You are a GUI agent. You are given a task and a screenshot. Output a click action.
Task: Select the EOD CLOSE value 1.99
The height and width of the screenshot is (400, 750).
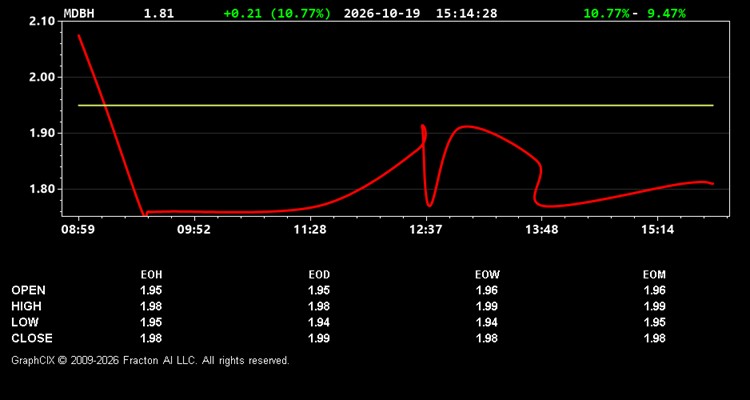(x=319, y=338)
